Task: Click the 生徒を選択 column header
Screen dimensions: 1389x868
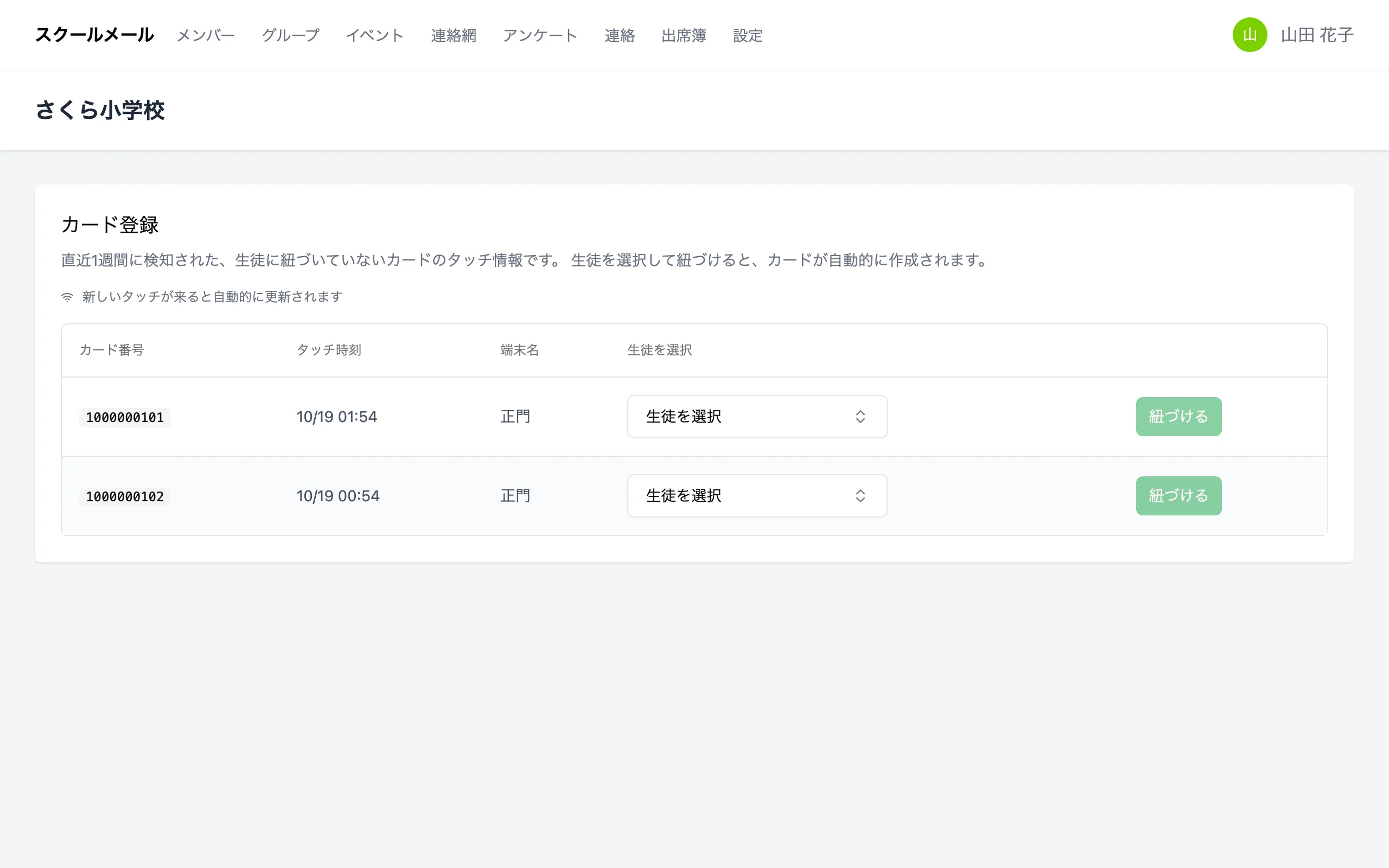Action: pos(659,350)
